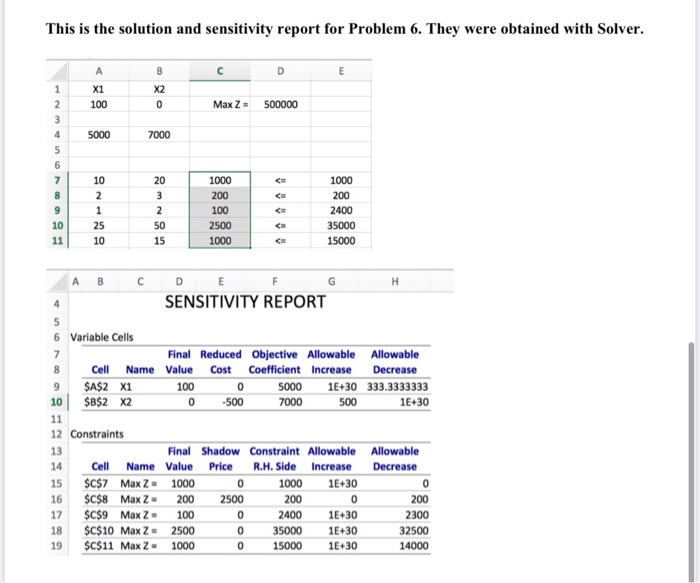Select column C header in the solution sheet

(220, 71)
